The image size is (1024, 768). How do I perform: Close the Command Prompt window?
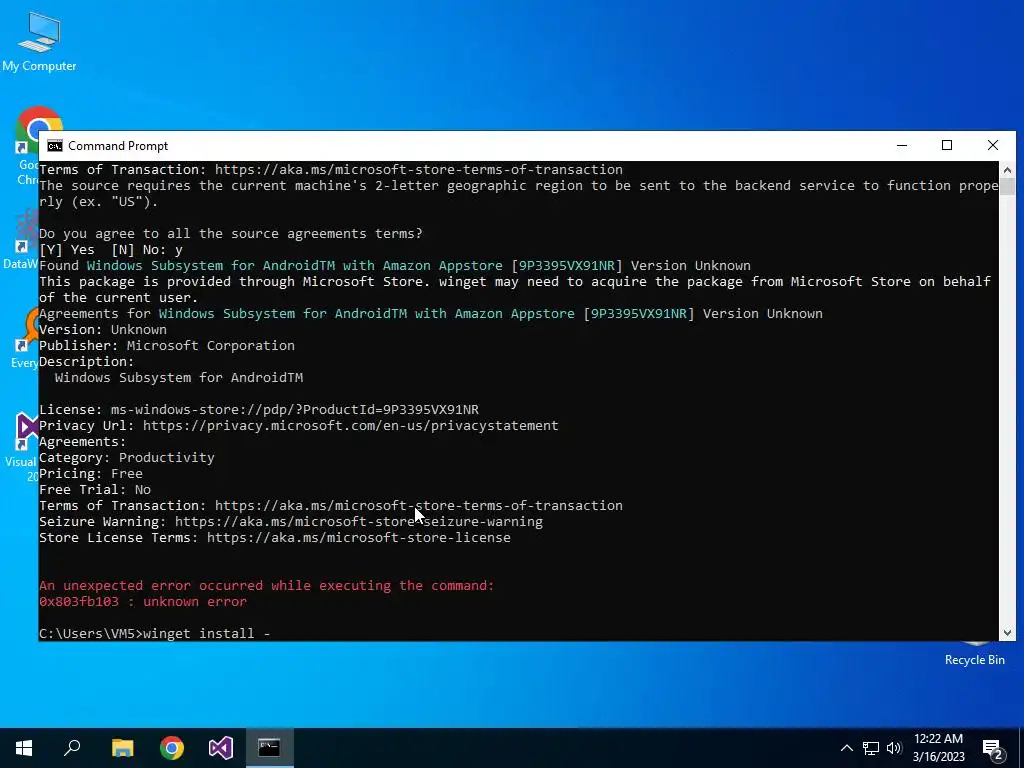[x=993, y=146]
